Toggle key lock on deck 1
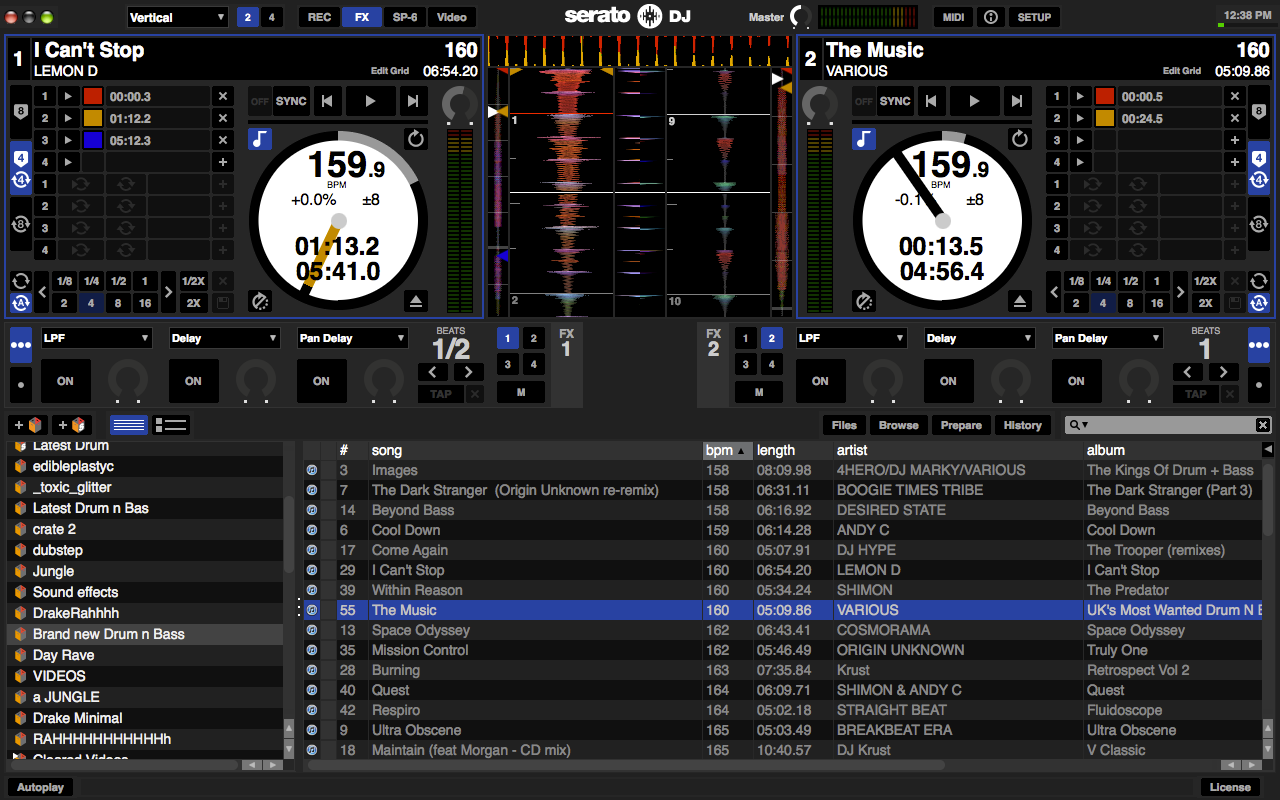The height and width of the screenshot is (800, 1280). point(260,139)
